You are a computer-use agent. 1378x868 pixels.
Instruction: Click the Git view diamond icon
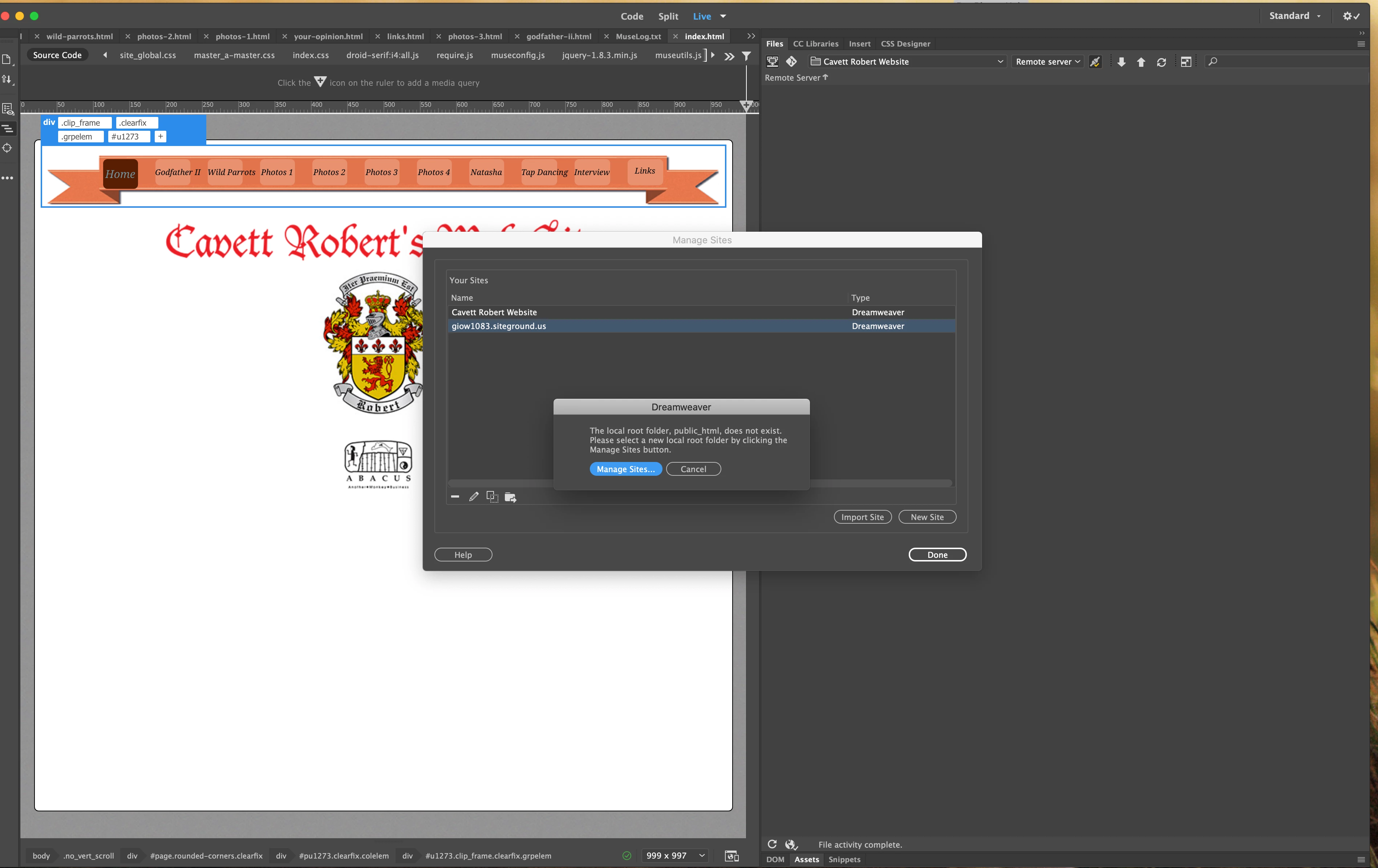pyautogui.click(x=791, y=61)
